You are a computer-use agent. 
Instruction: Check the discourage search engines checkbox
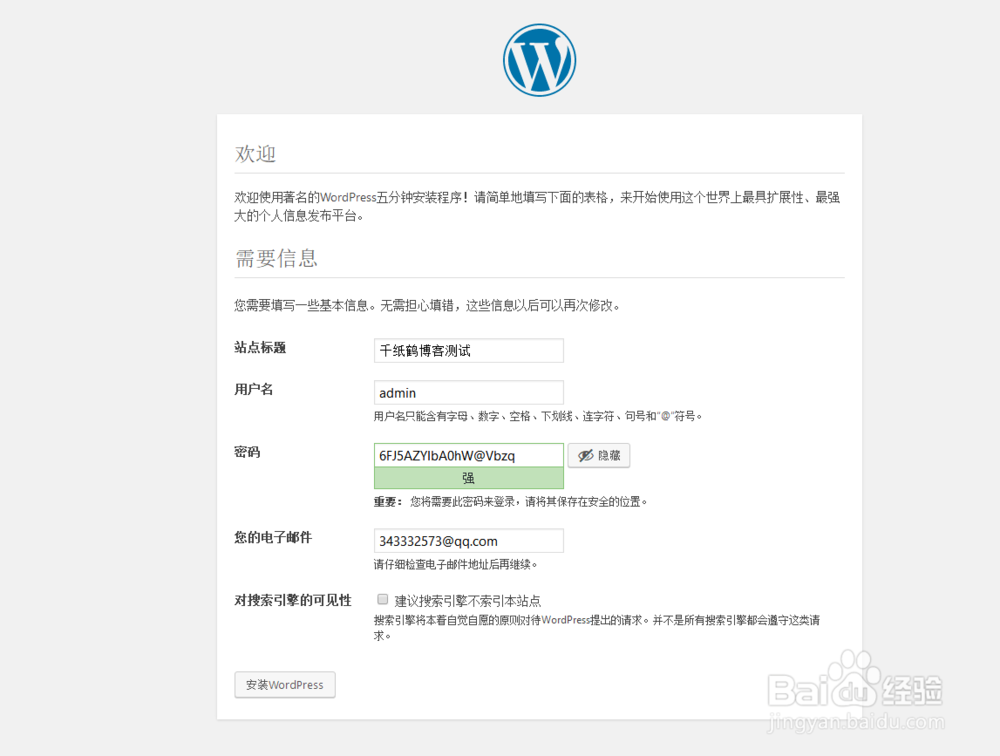(x=383, y=599)
